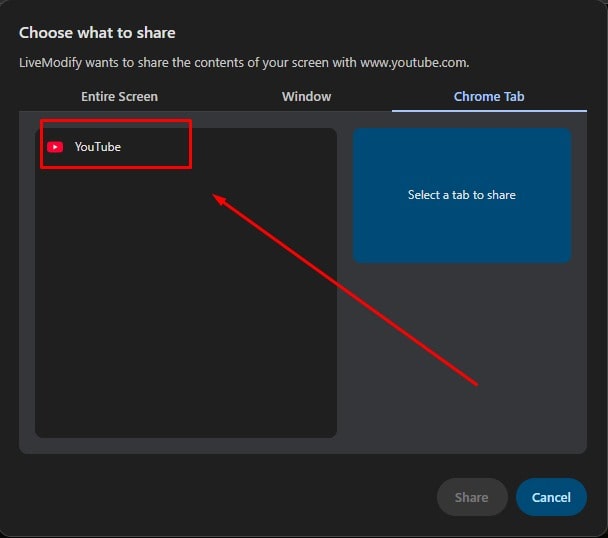This screenshot has width=608, height=538.
Task: Click the tail end of red arrow
Action: click(x=477, y=383)
